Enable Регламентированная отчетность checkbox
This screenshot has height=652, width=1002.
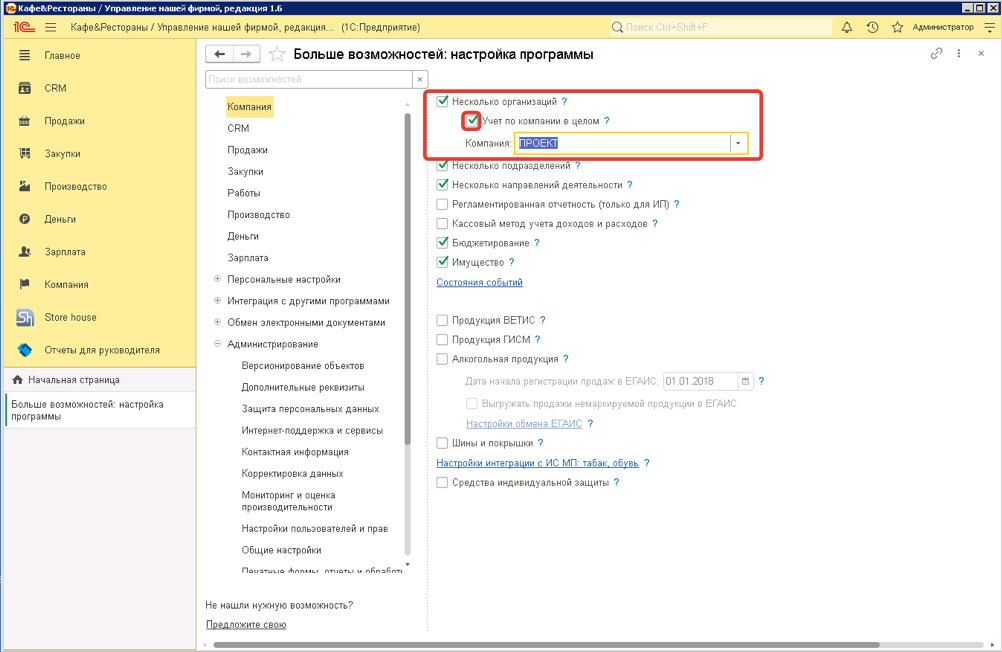pyautogui.click(x=442, y=205)
